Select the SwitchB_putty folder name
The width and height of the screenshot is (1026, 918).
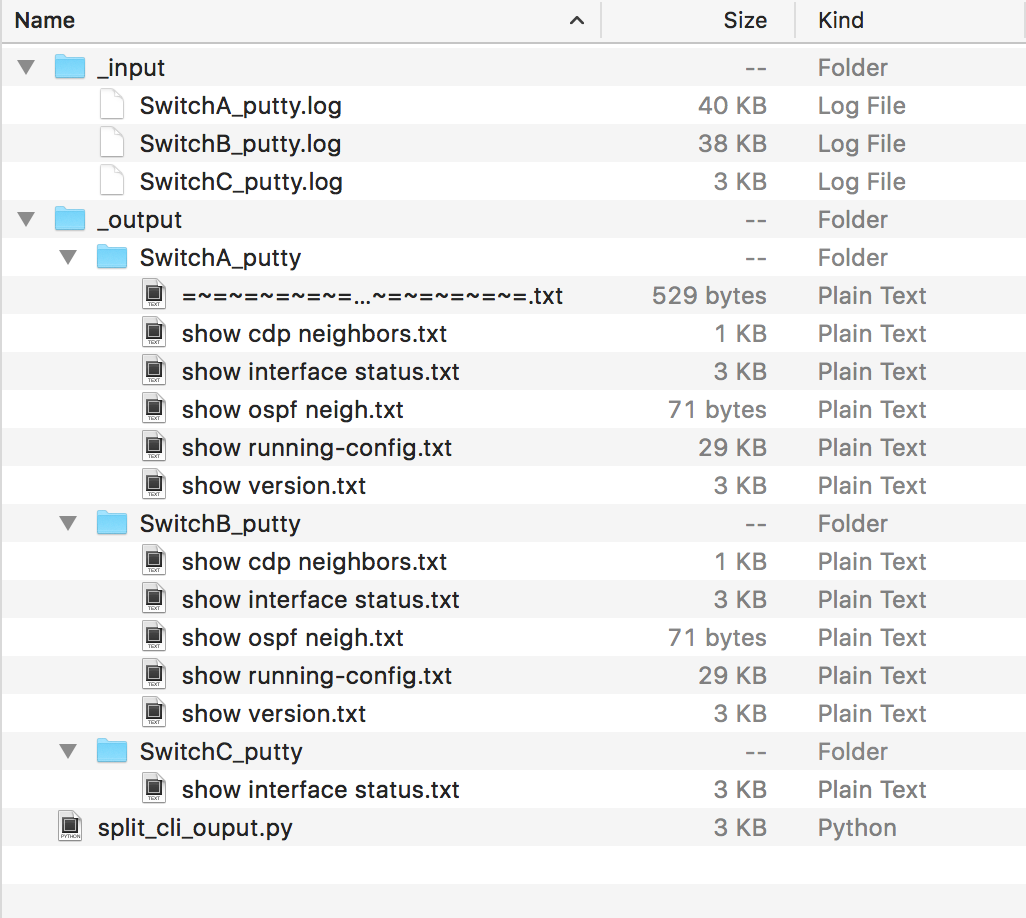221,524
